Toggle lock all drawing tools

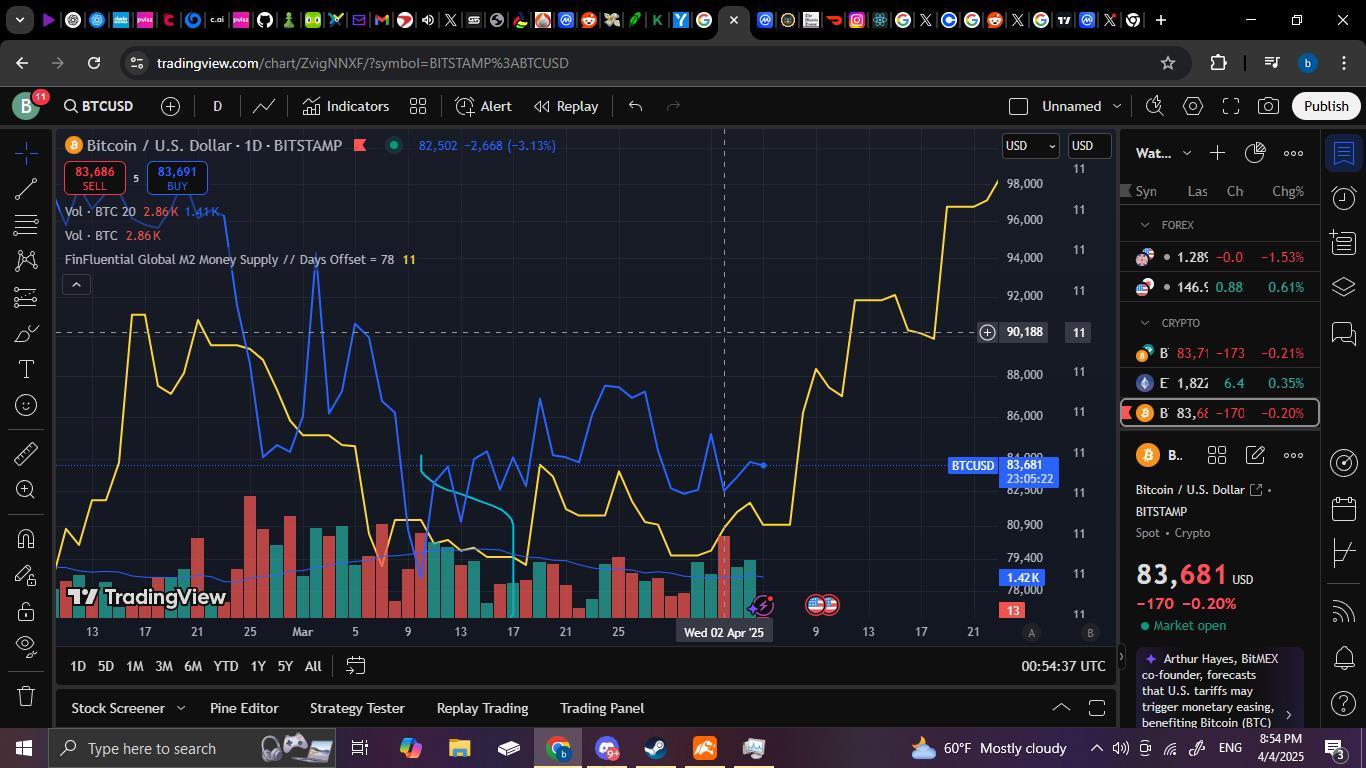click(x=27, y=611)
